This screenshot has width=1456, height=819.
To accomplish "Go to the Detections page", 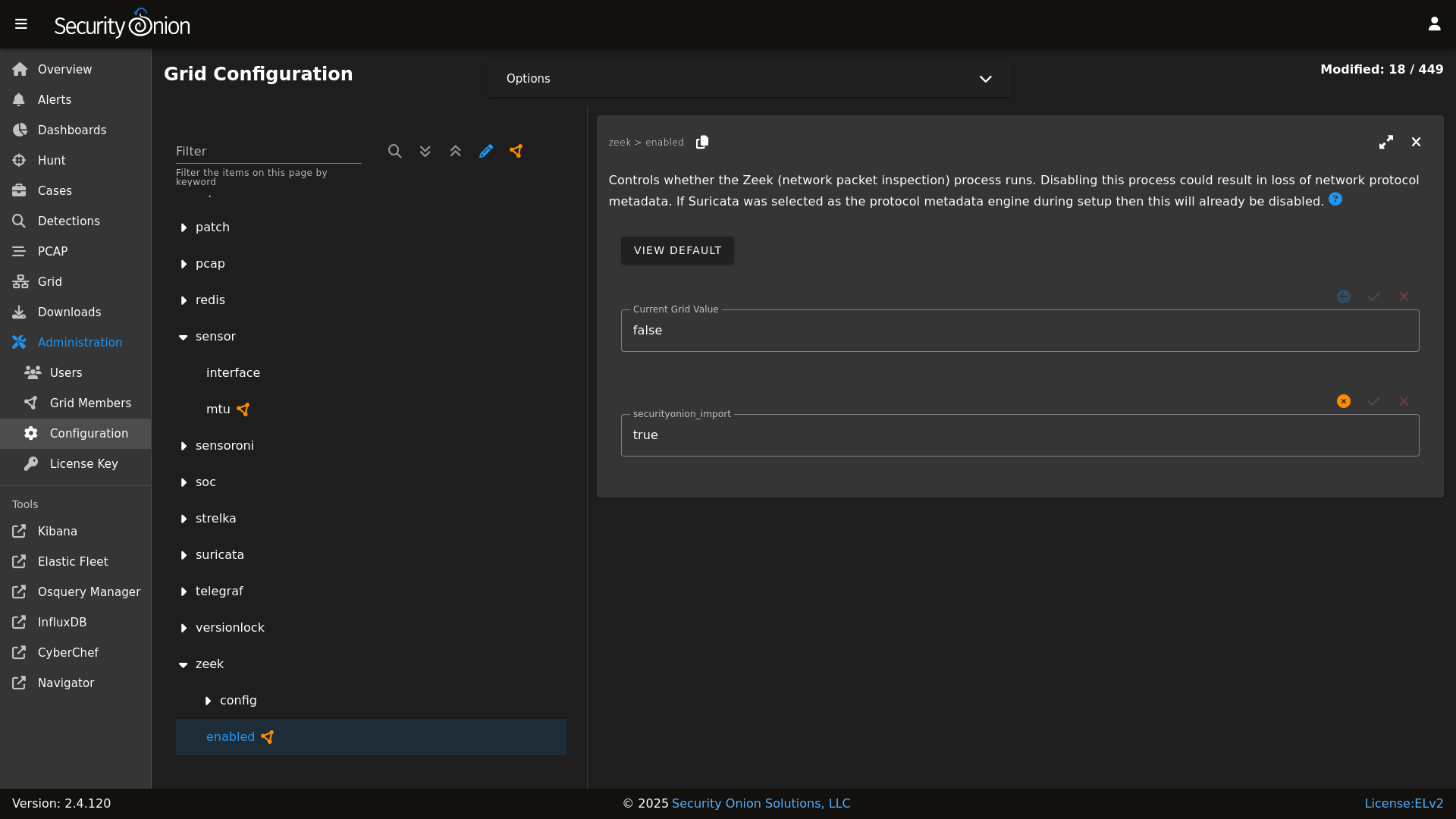I will [68, 221].
